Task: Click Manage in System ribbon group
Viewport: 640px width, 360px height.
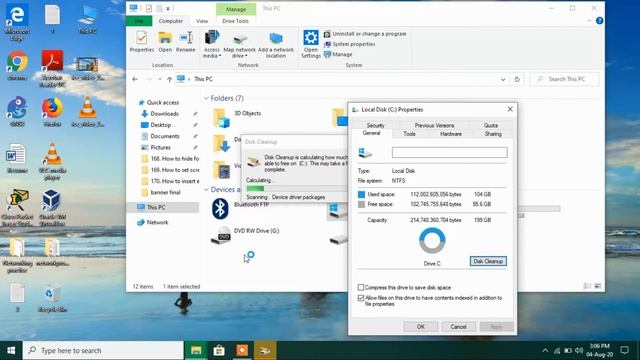Action: (x=338, y=54)
